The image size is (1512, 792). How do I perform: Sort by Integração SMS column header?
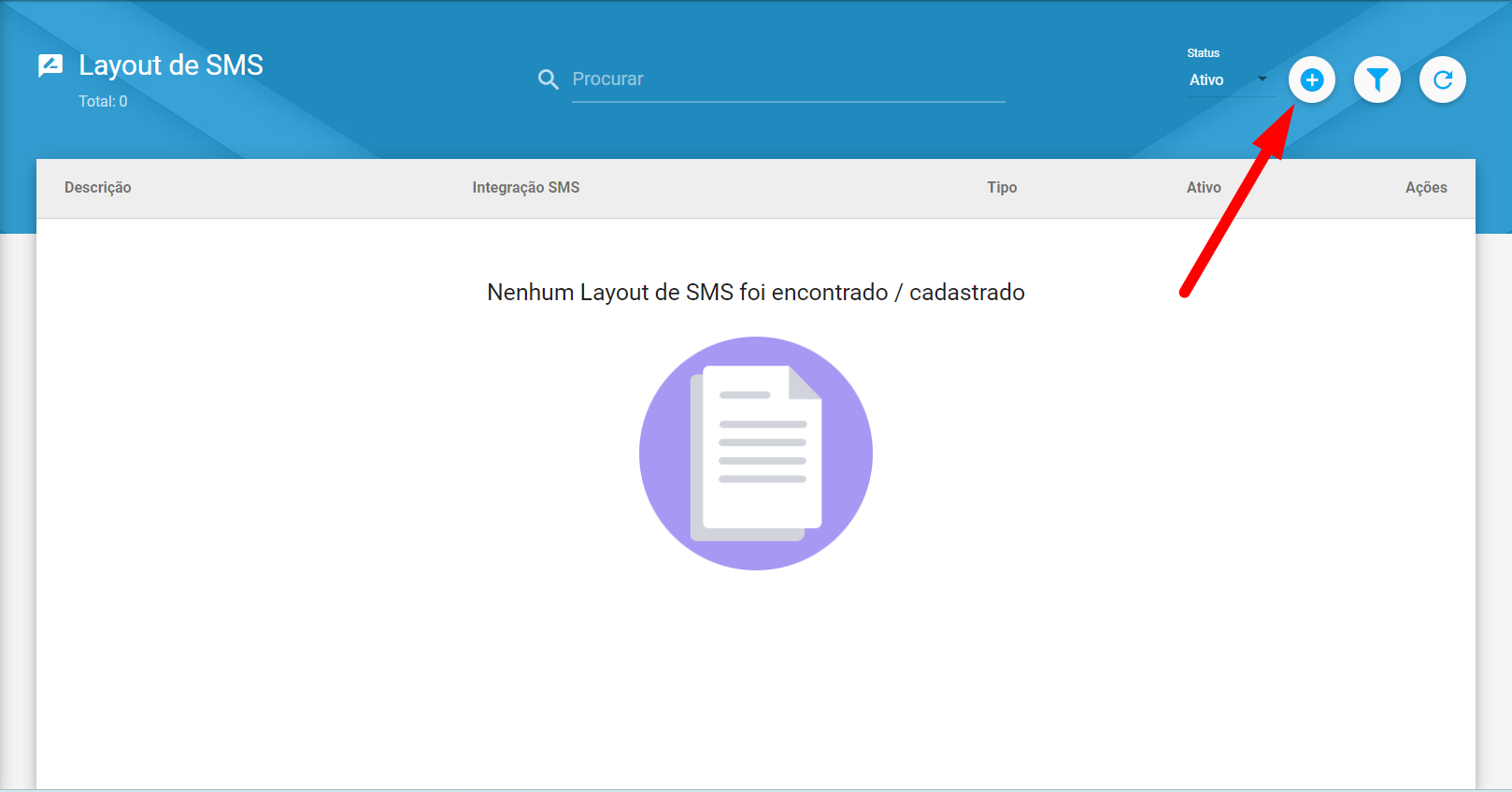click(526, 187)
